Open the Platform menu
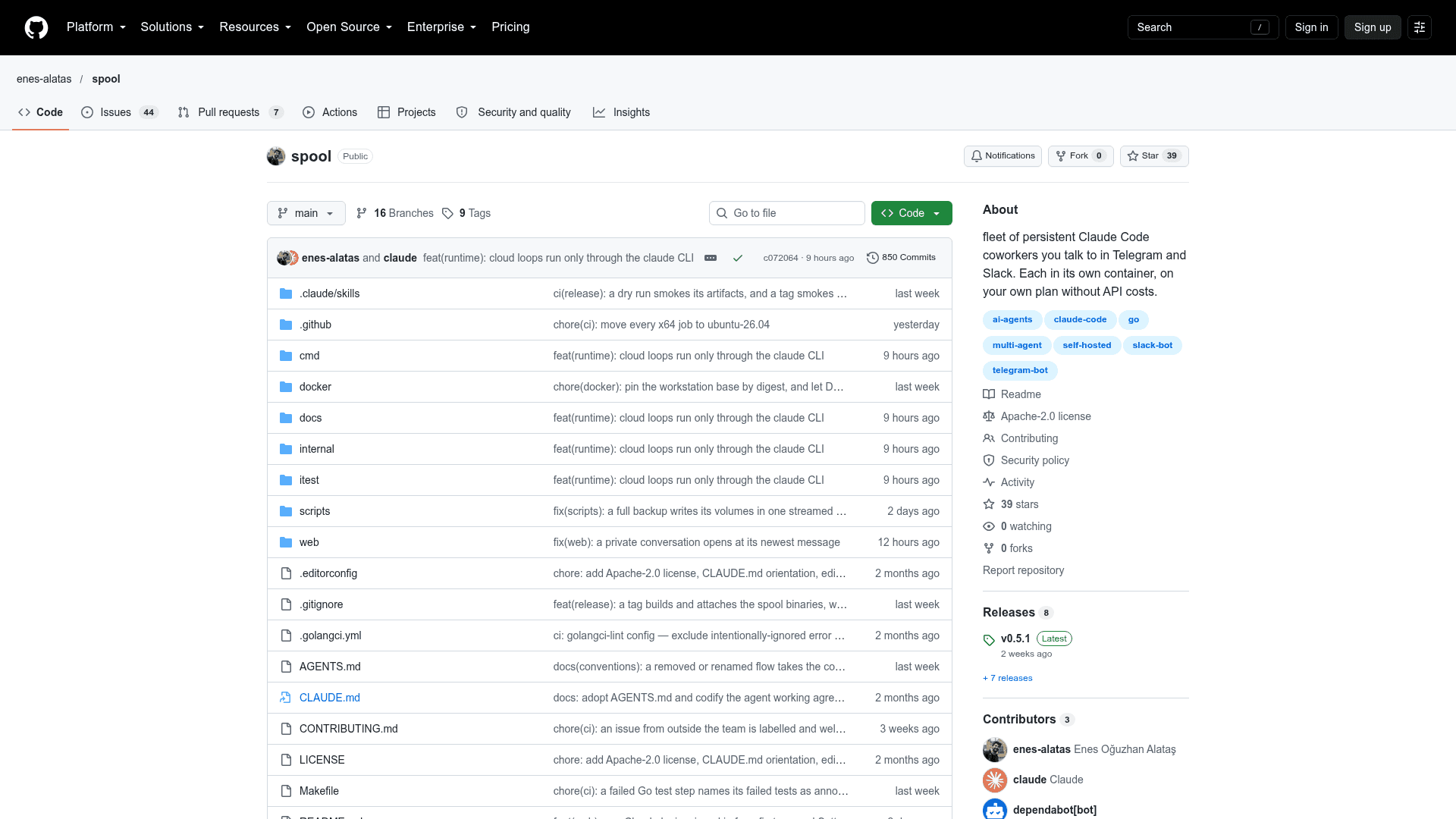 (x=96, y=27)
